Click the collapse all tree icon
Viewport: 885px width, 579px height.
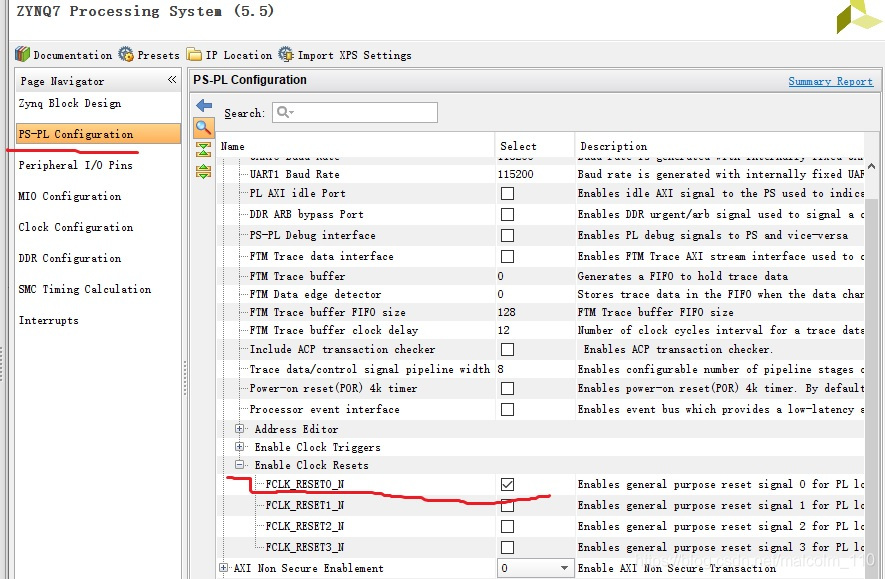pyautogui.click(x=203, y=150)
